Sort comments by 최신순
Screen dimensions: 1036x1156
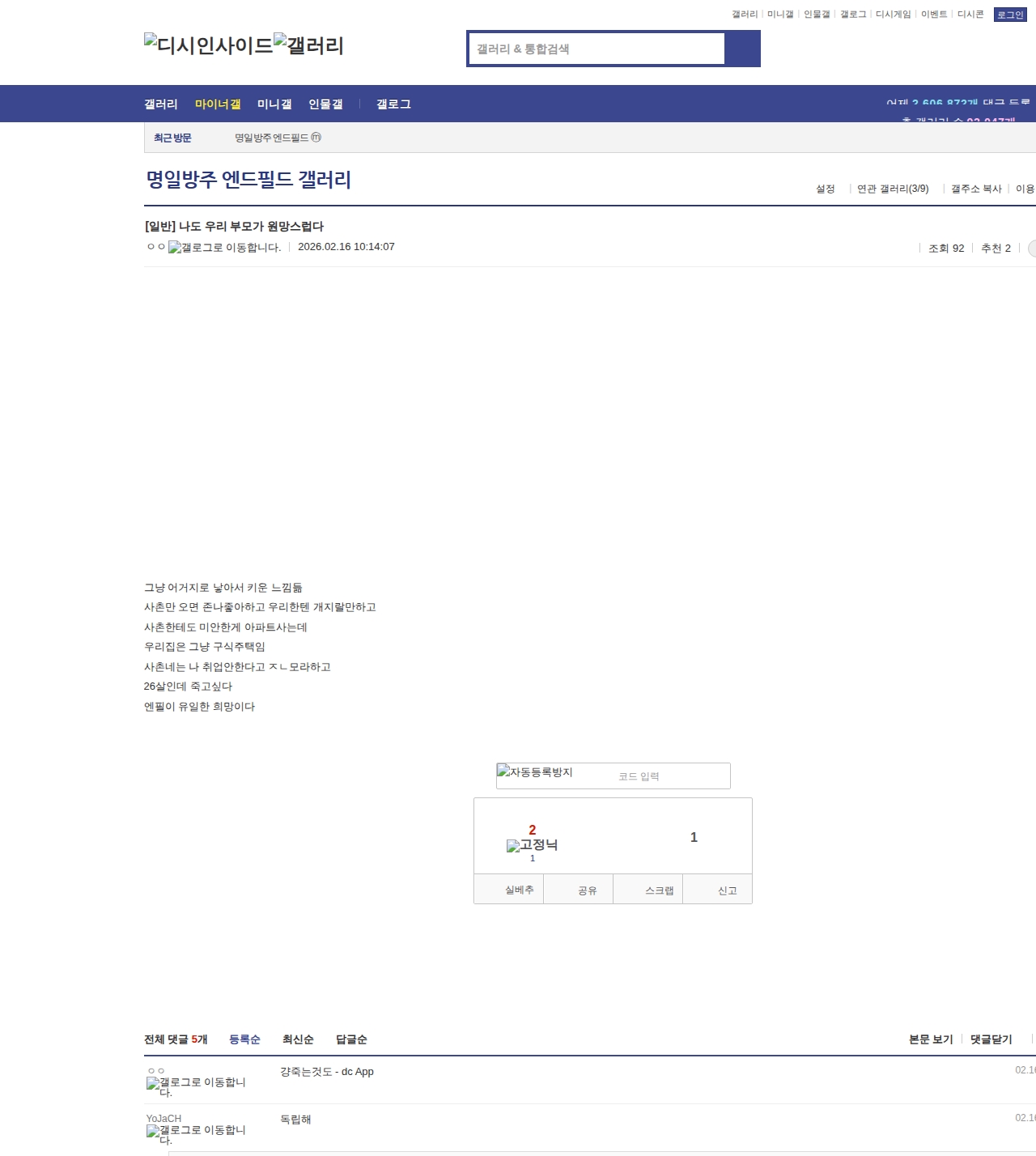click(298, 1039)
